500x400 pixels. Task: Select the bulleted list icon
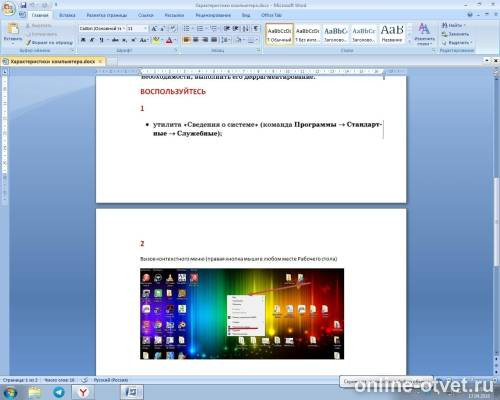187,29
